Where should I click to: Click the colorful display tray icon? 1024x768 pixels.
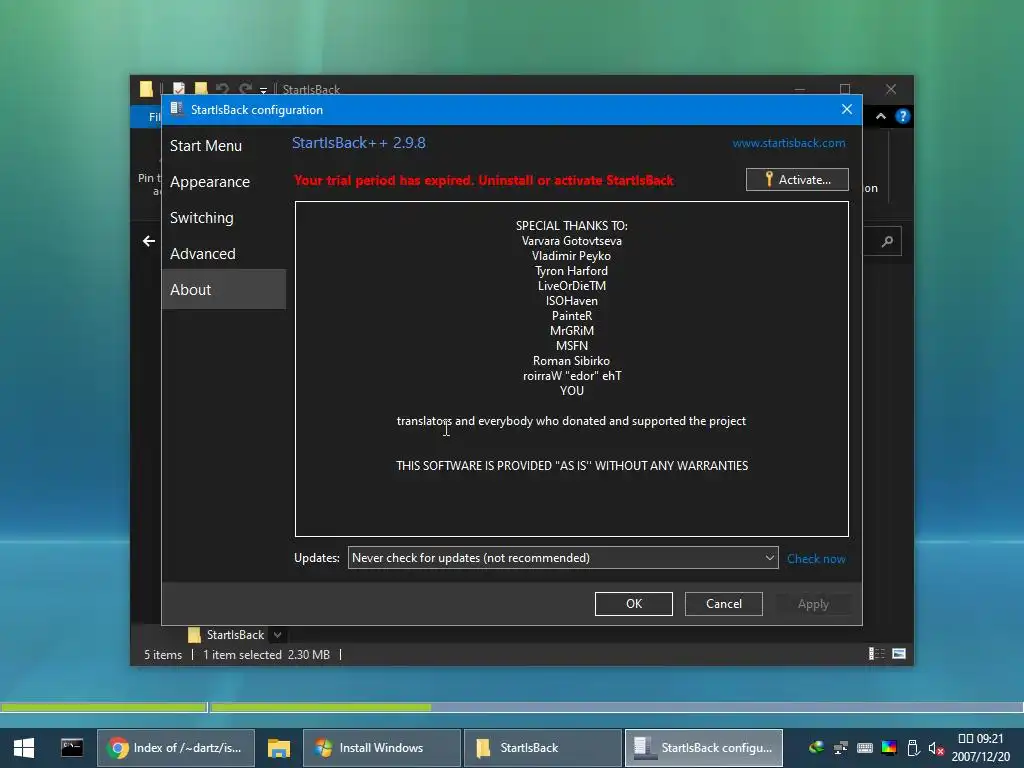click(x=889, y=748)
